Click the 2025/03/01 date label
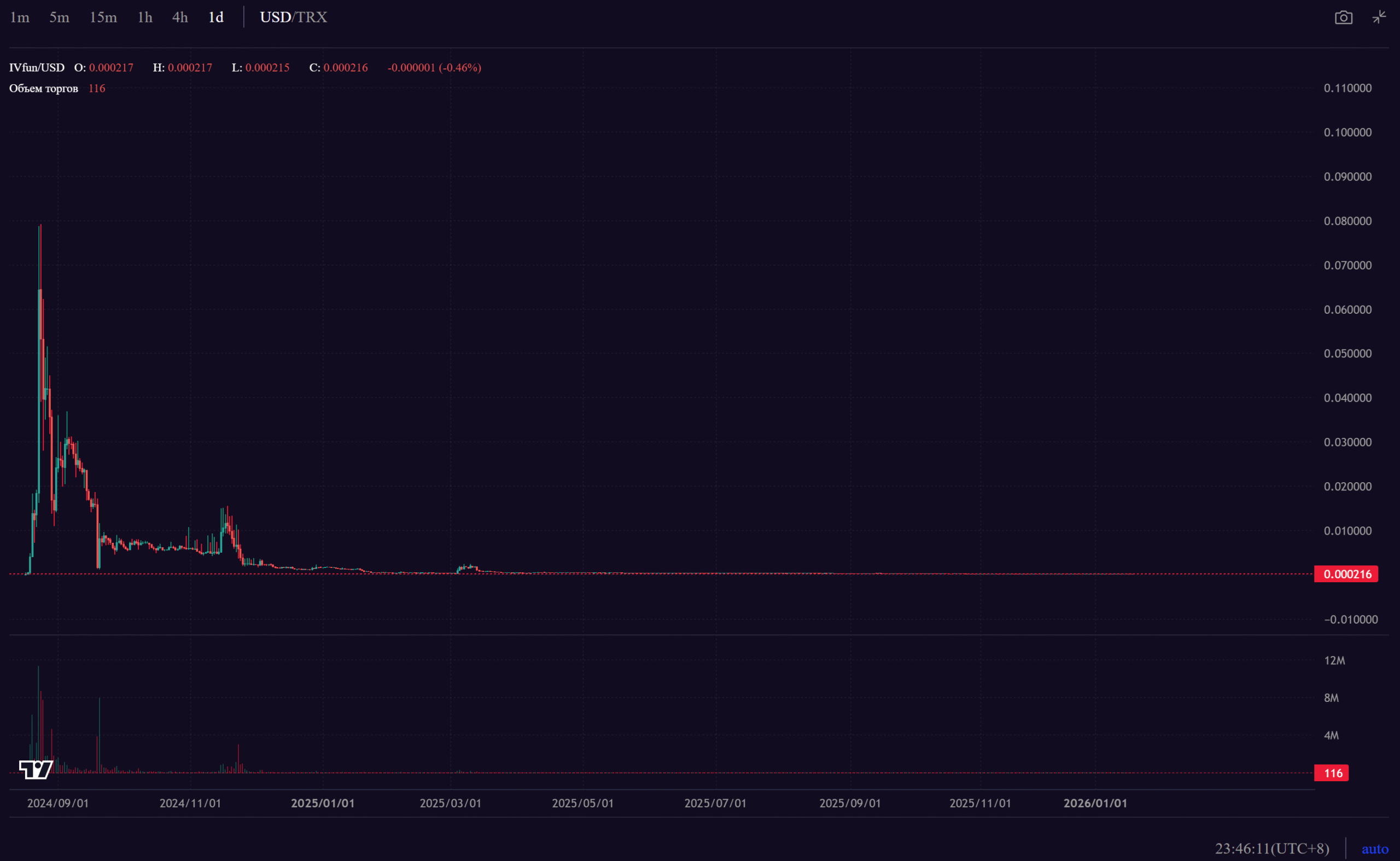 [451, 803]
